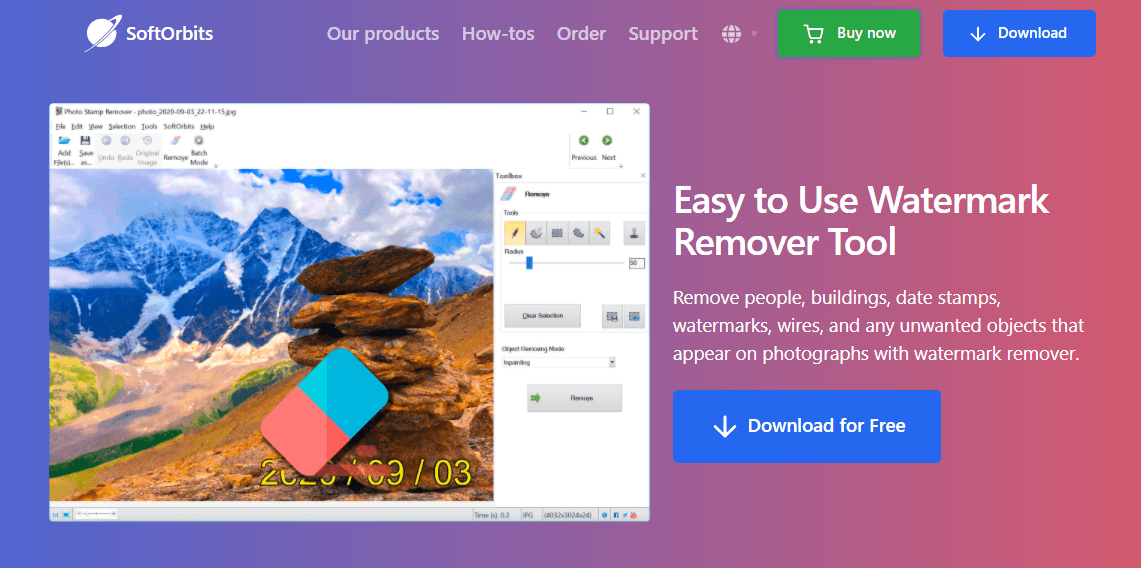Viewport: 1141px width, 568px height.
Task: Open the Selection menu
Action: [122, 127]
